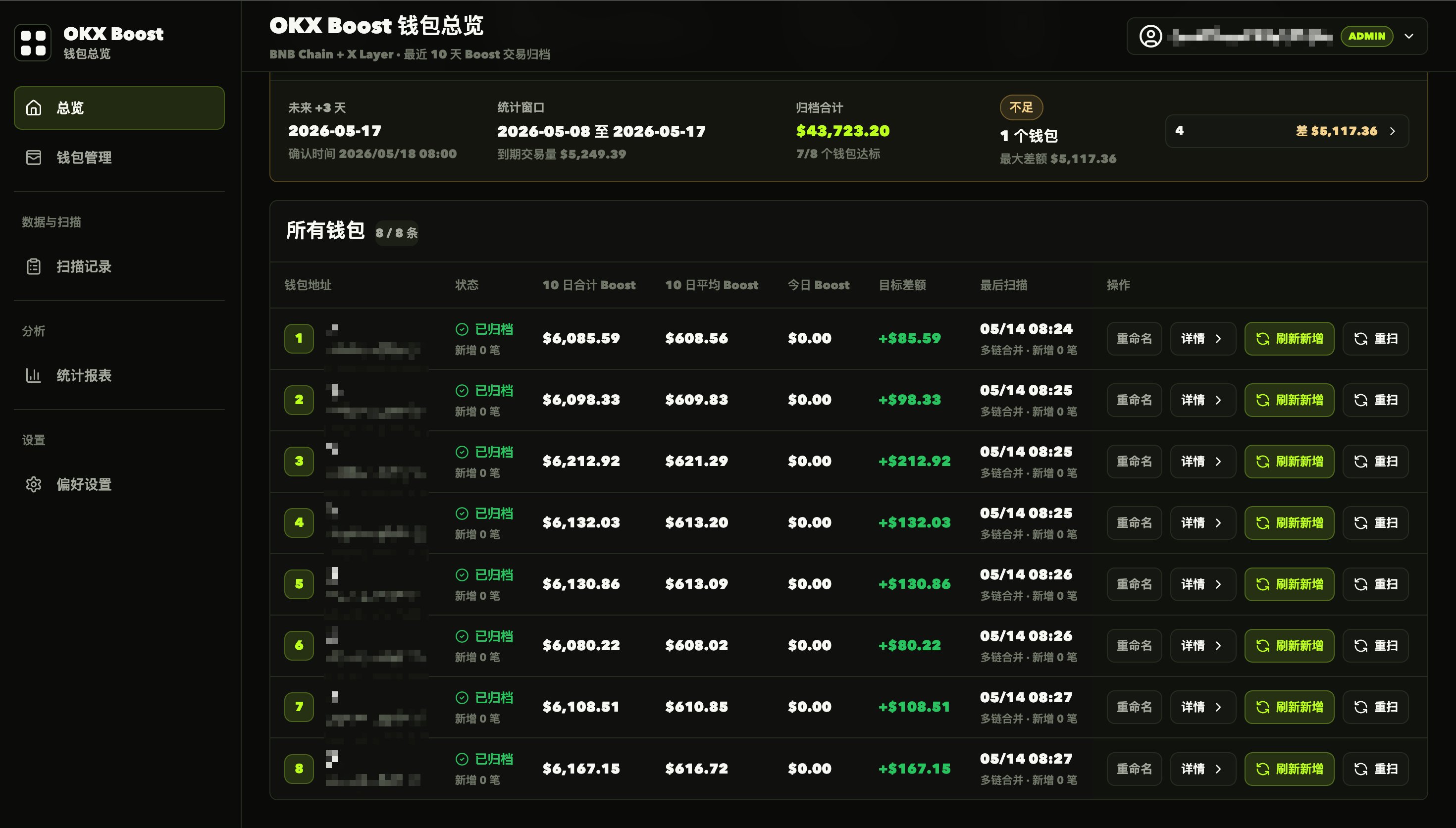Screen dimensions: 1456x828
Task: Click the 目标差额 column header
Action: point(902,285)
